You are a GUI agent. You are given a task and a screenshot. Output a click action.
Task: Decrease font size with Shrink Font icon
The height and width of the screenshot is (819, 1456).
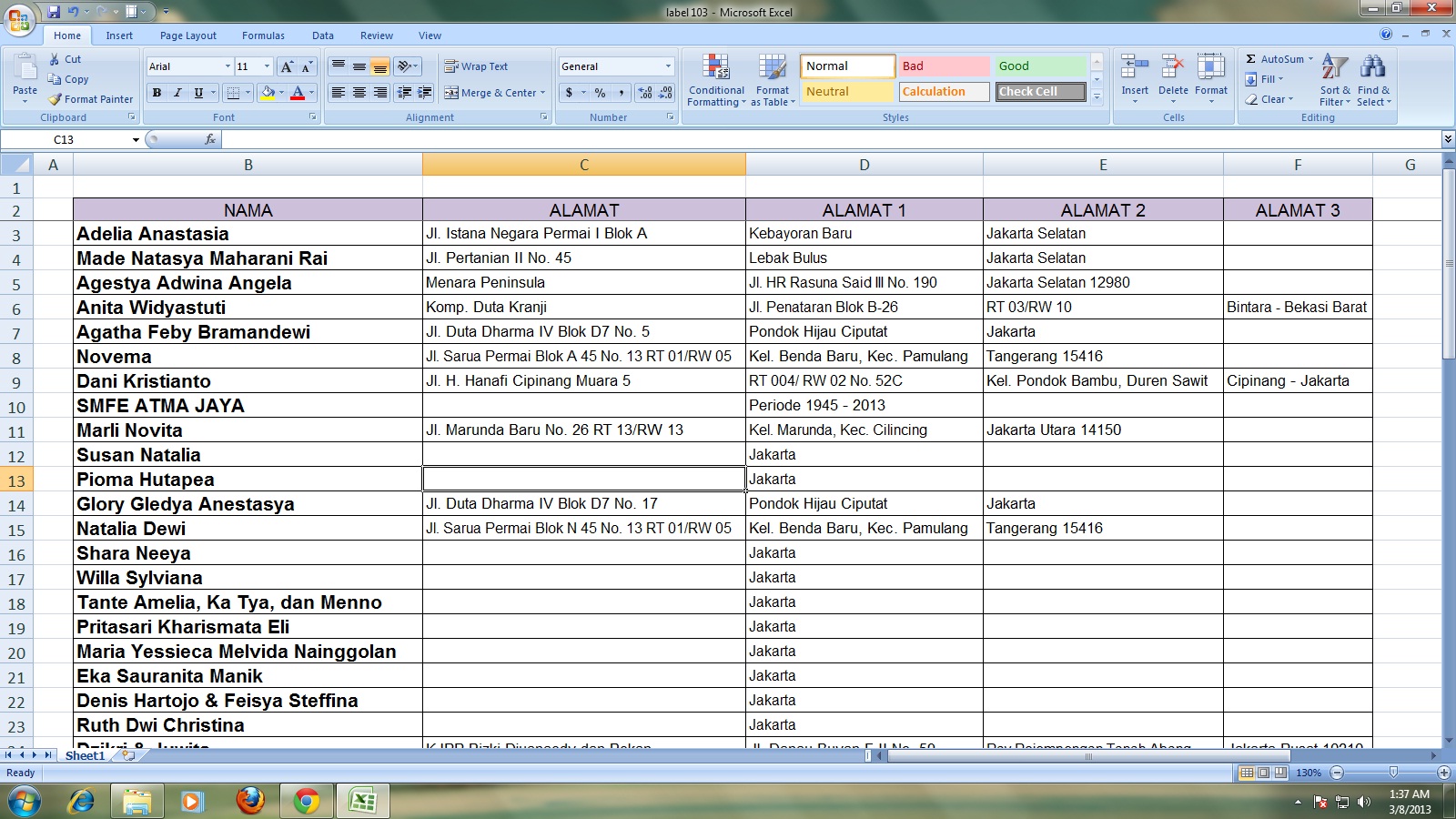308,66
